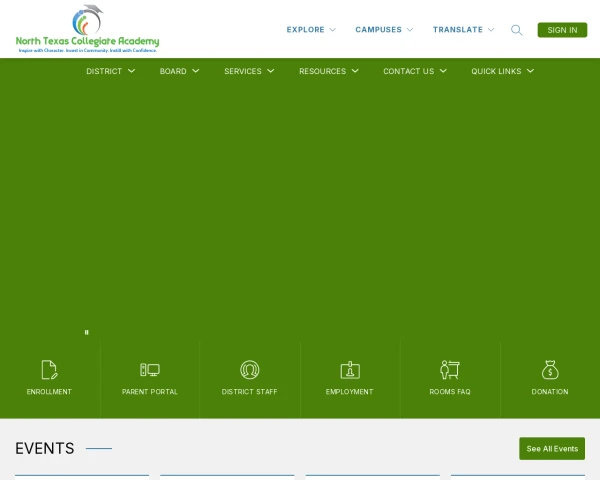Screen dimensions: 600x480
Task: Expand the Services menu item
Action: [249, 71]
